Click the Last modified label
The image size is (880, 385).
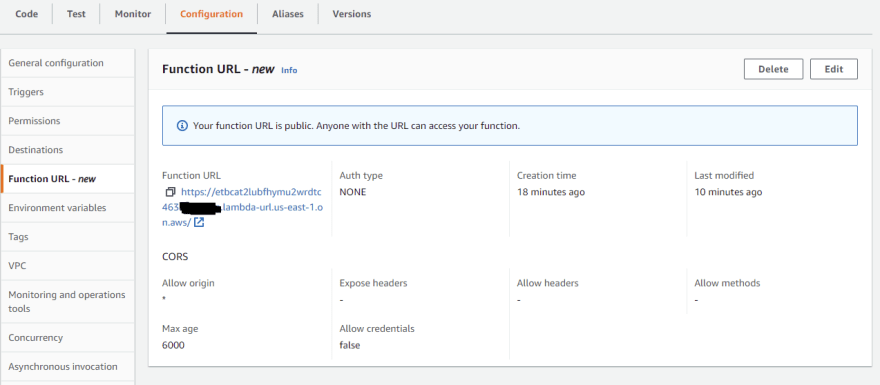pyautogui.click(x=724, y=176)
